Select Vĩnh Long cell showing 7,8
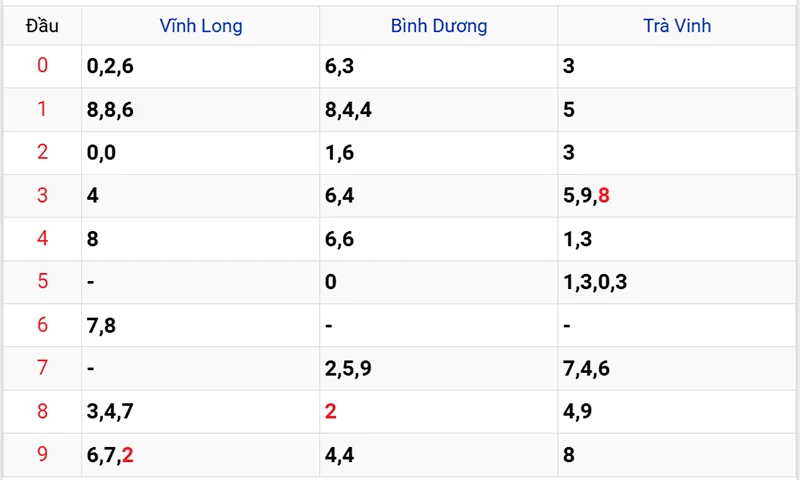Image resolution: width=800 pixels, height=480 pixels. [102, 325]
